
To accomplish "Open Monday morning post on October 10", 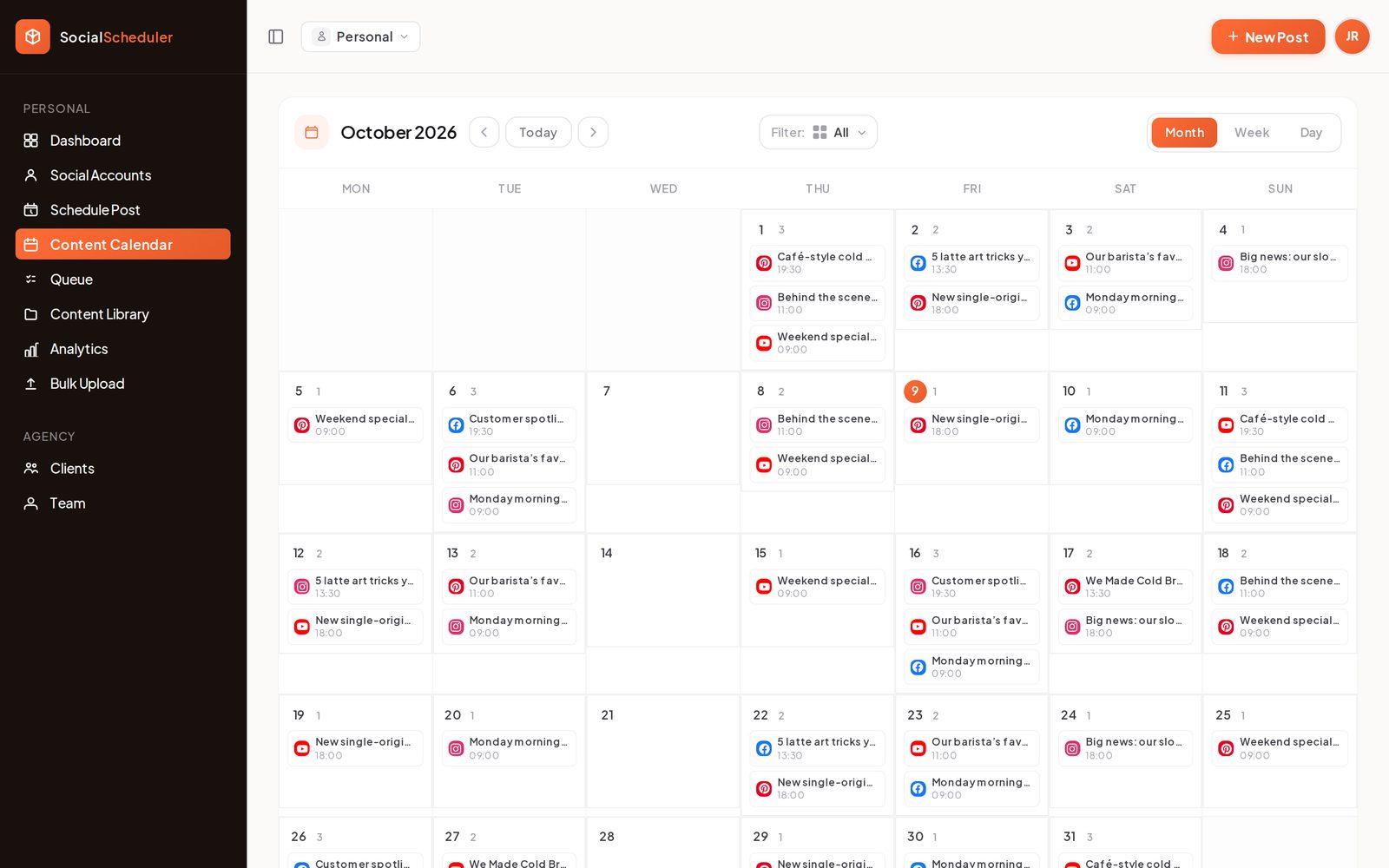I will point(1125,425).
